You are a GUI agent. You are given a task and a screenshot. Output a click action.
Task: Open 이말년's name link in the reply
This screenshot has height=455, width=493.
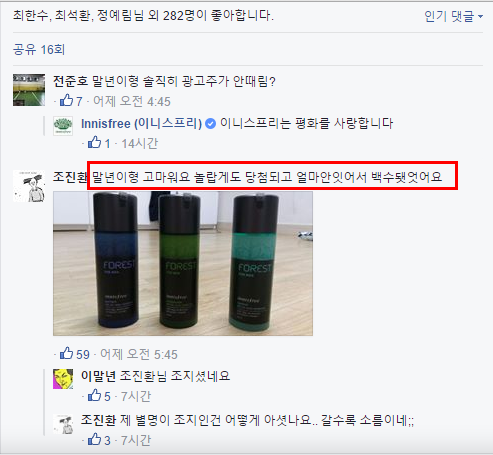click(98, 376)
